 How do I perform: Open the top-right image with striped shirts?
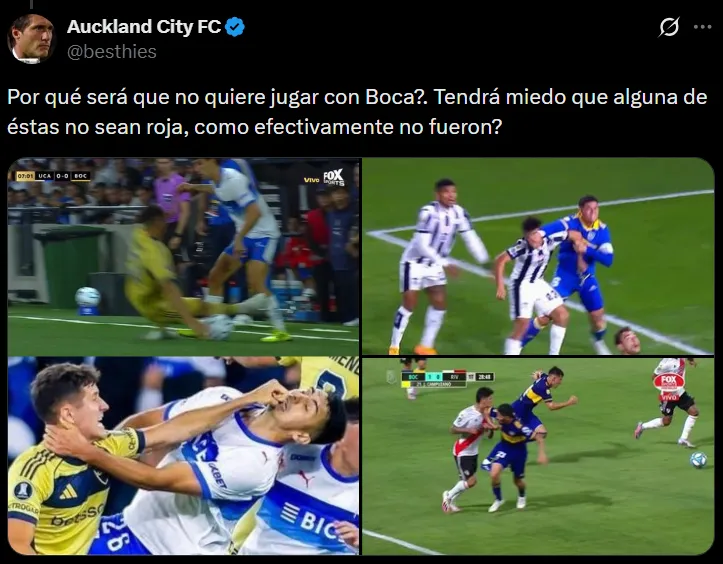538,256
